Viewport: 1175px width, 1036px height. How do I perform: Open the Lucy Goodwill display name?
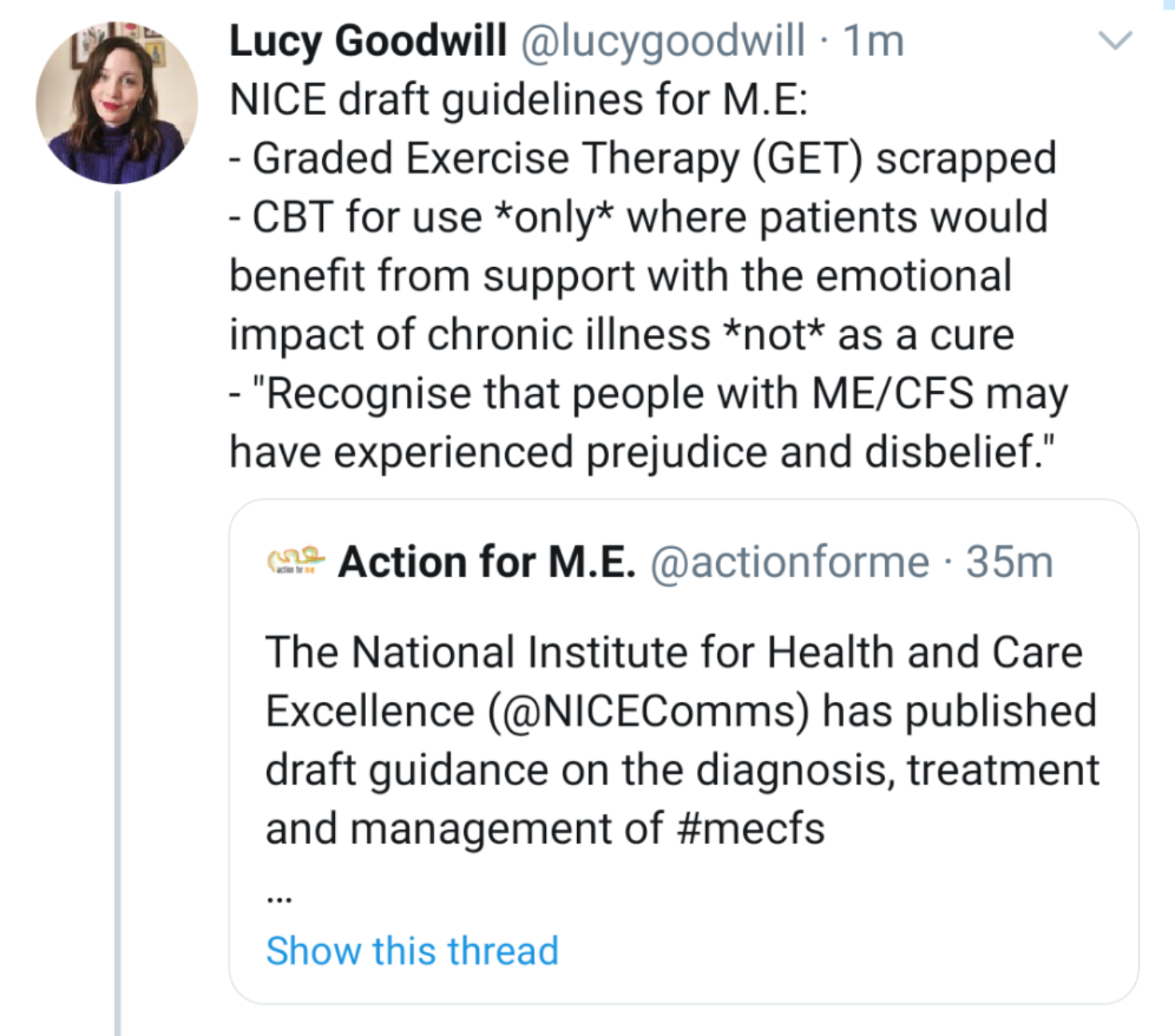pos(368,41)
